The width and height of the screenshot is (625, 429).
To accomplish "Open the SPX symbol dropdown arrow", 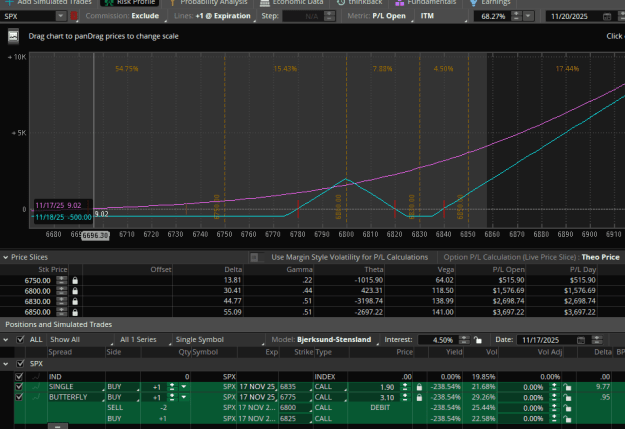I will point(61,16).
